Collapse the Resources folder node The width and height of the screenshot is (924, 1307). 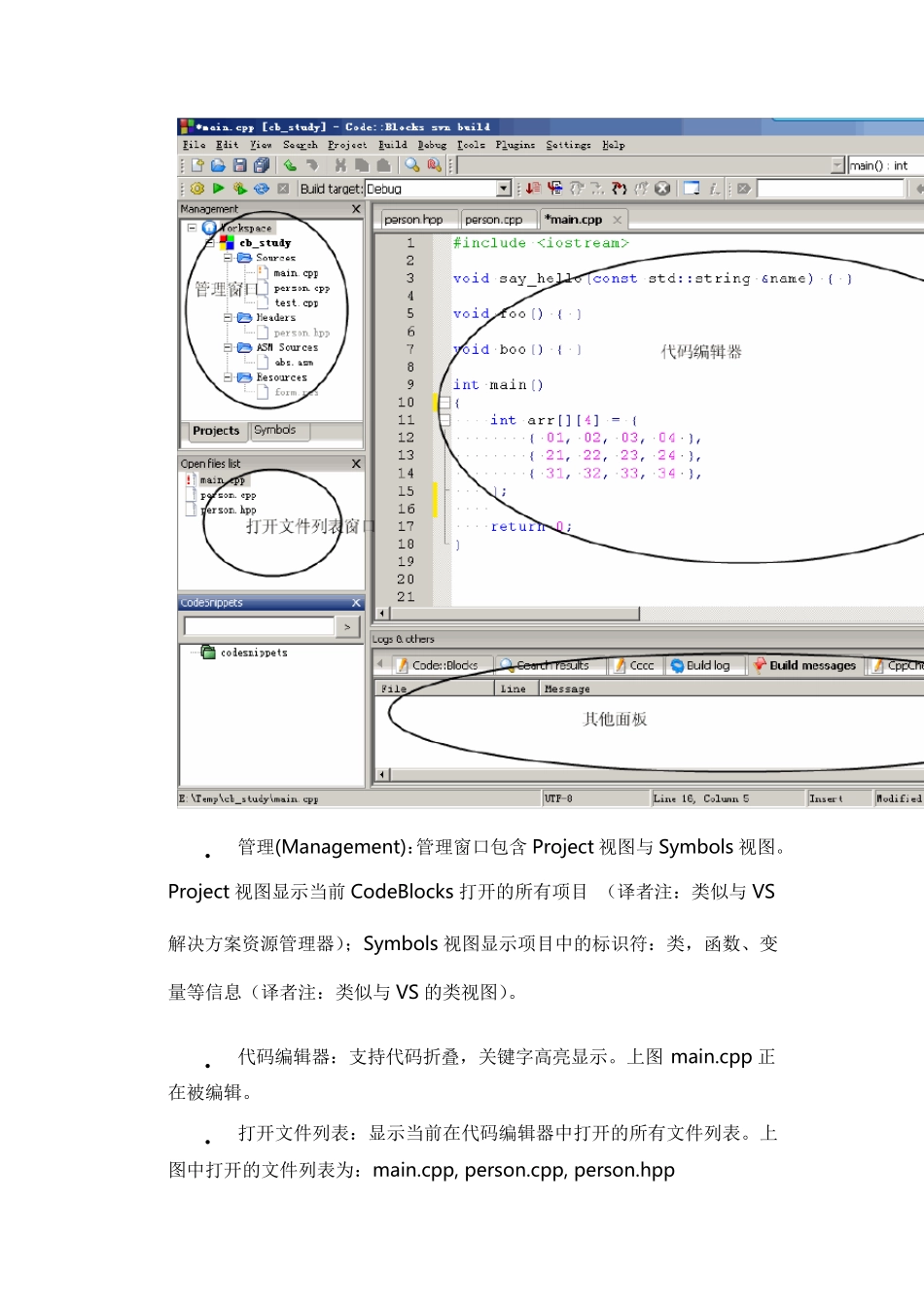[228, 377]
